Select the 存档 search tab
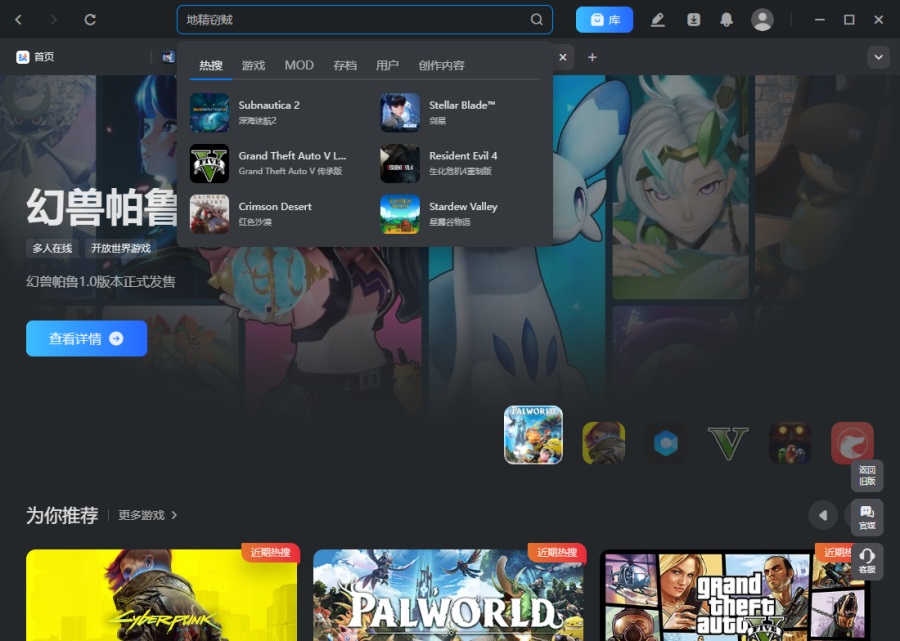 pyautogui.click(x=345, y=65)
